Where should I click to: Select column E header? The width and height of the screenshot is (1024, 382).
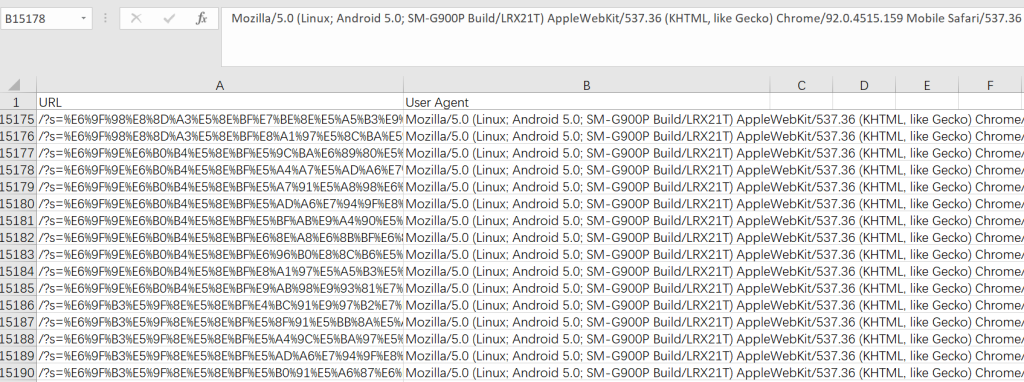927,86
